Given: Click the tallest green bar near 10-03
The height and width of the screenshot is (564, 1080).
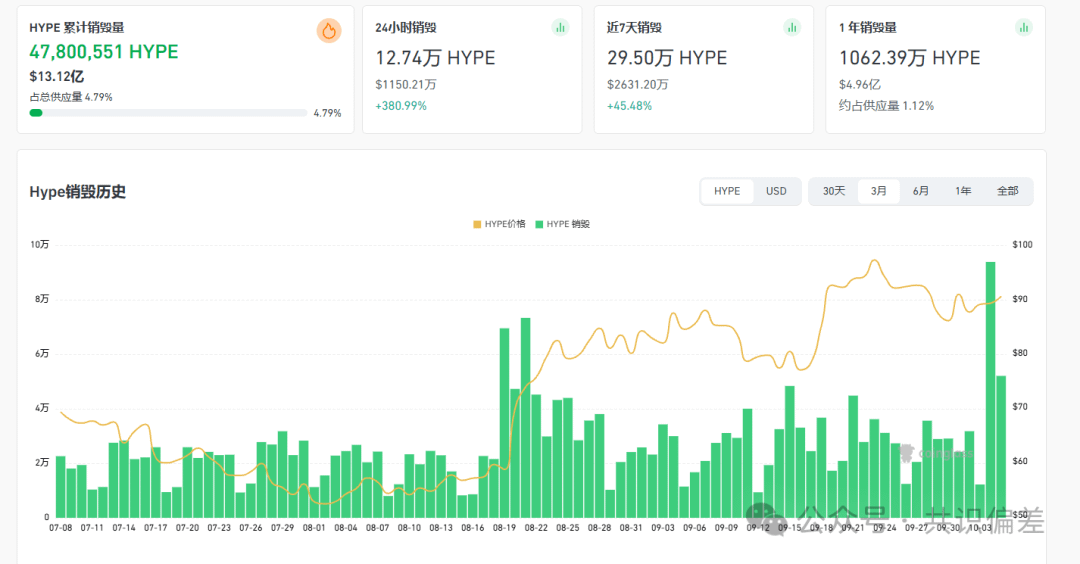Looking at the screenshot, I should click(x=990, y=389).
